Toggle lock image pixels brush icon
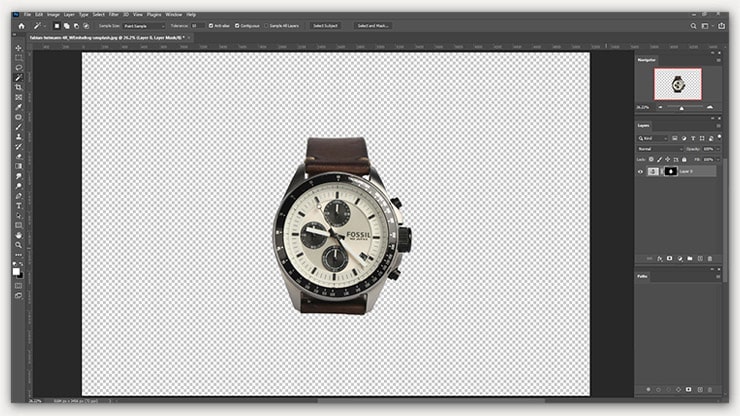The height and width of the screenshot is (416, 740). click(x=660, y=160)
